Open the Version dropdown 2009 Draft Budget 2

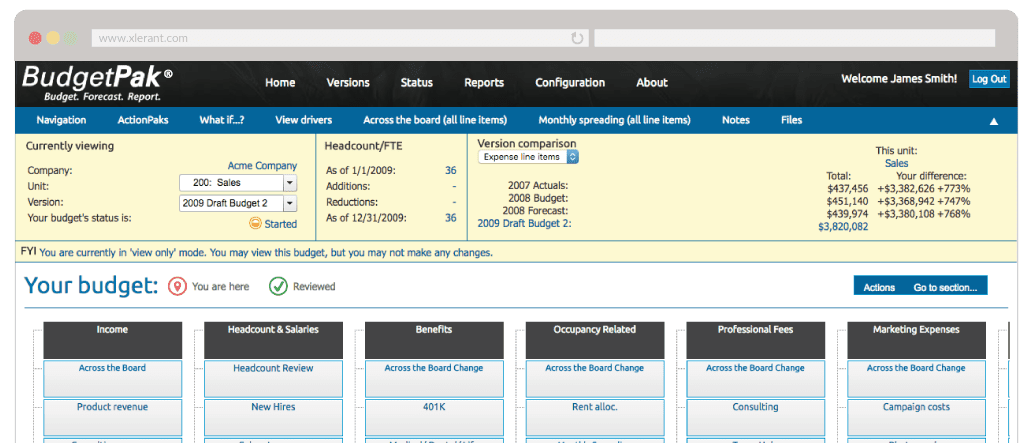coord(238,203)
